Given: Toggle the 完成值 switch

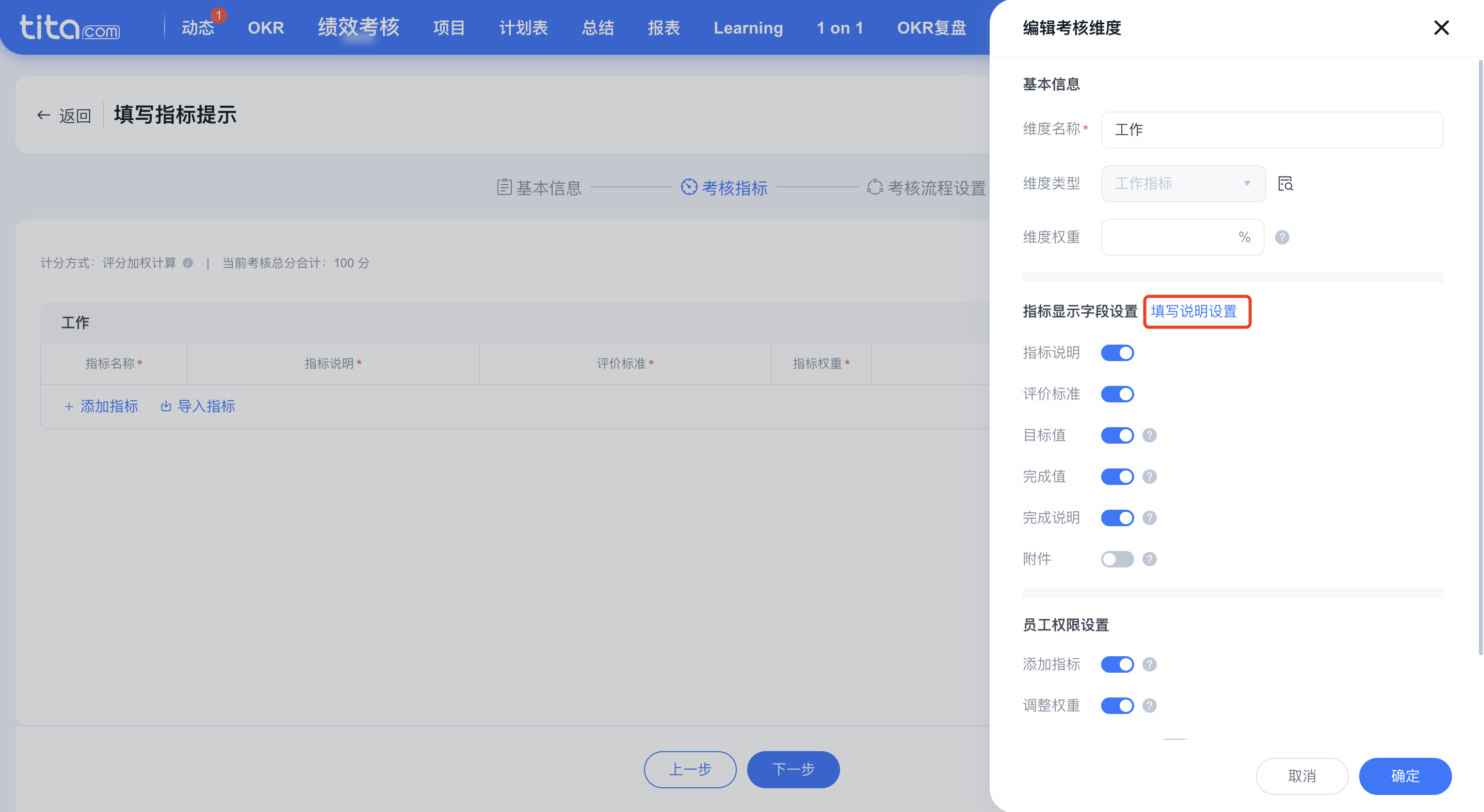Looking at the screenshot, I should pyautogui.click(x=1117, y=477).
